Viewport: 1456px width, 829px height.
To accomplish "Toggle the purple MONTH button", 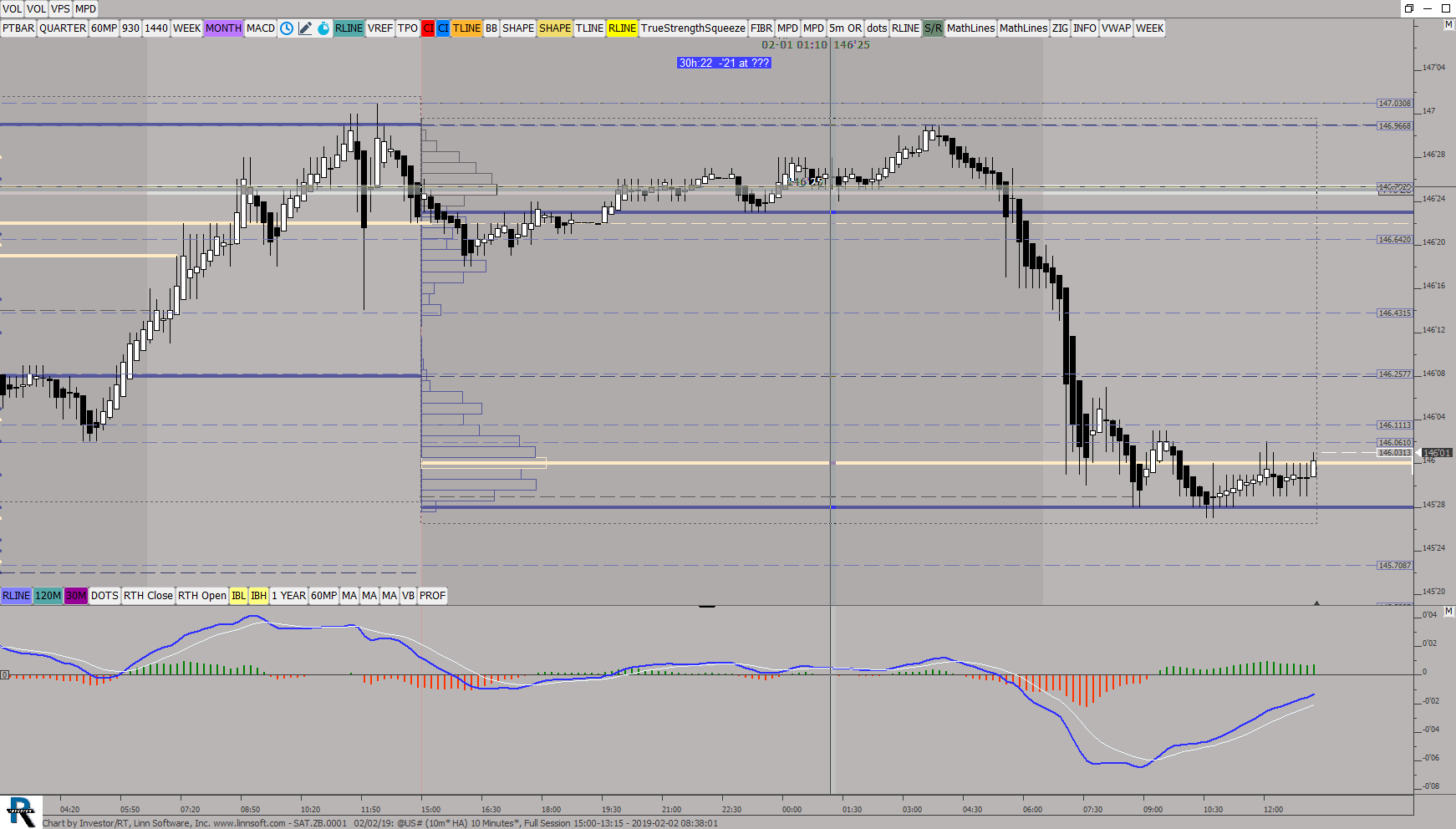I will coord(223,28).
